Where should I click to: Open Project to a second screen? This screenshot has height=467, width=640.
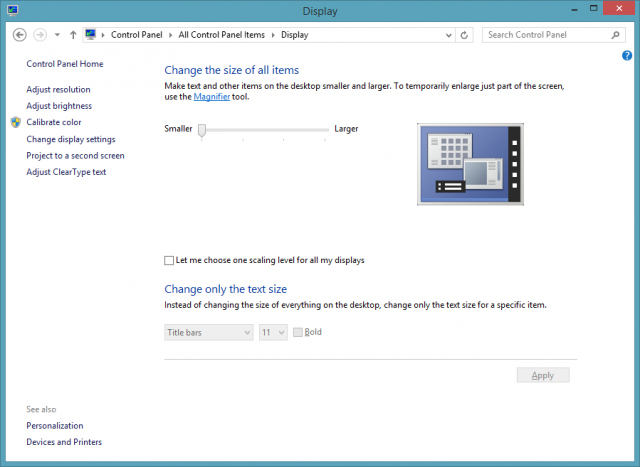pos(76,156)
